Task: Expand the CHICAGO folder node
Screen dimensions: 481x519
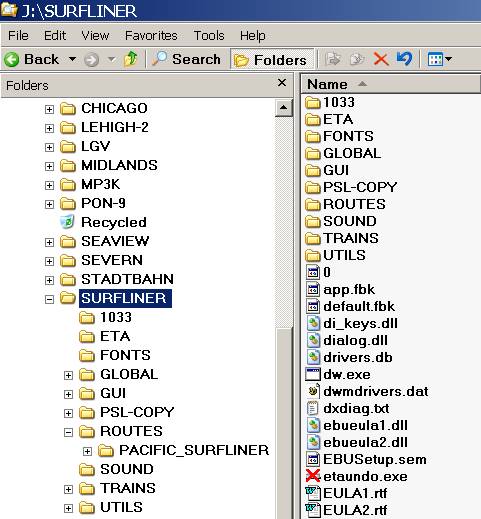Action: (49, 109)
